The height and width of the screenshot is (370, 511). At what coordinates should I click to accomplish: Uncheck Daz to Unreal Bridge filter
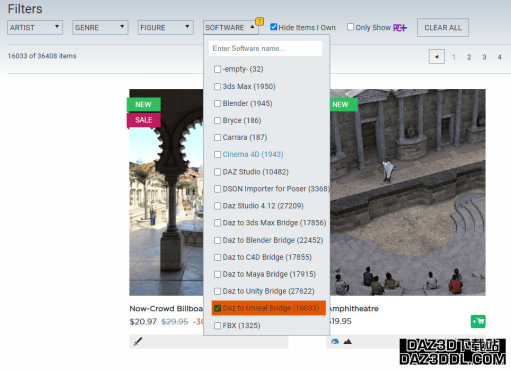tap(217, 308)
